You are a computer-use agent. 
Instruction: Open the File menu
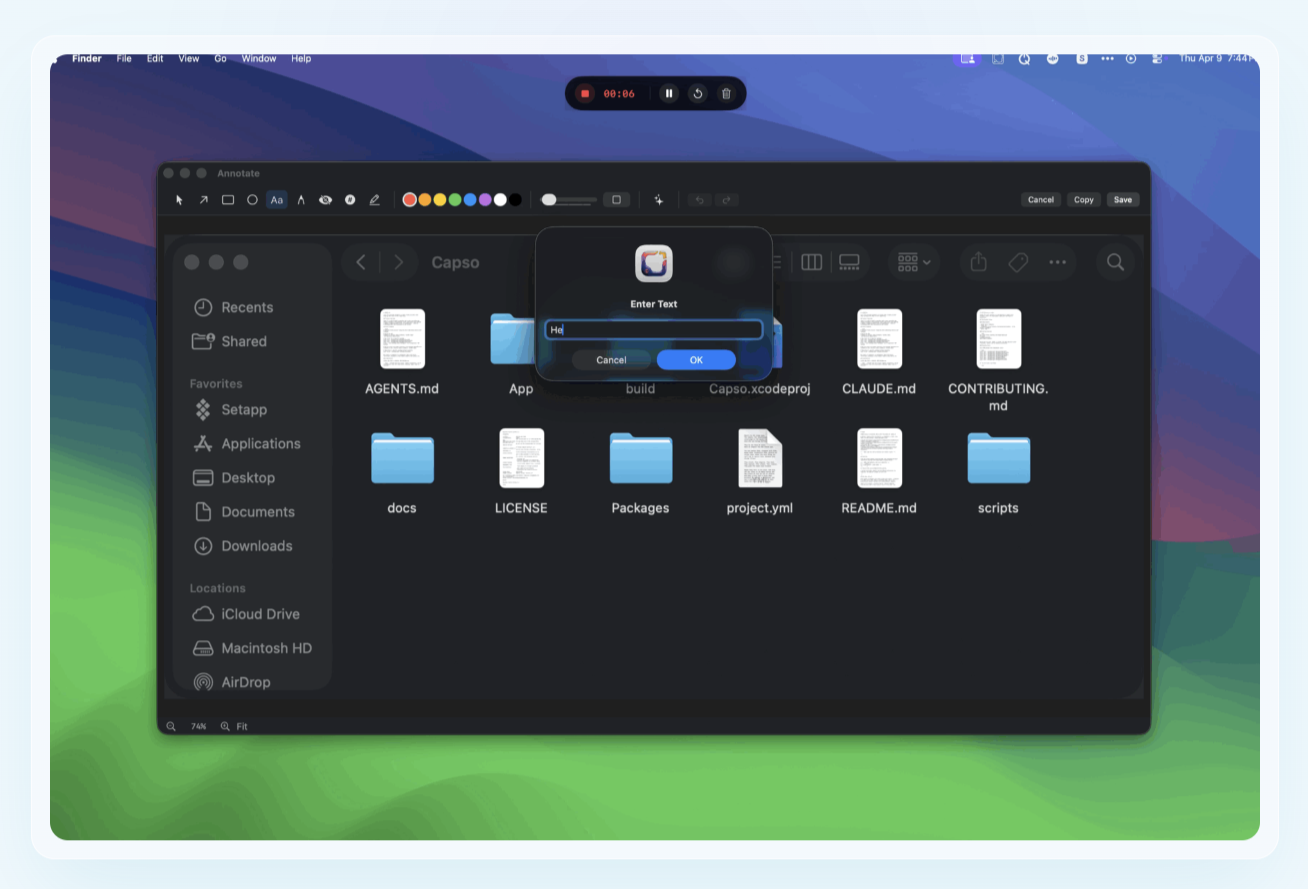coord(124,59)
